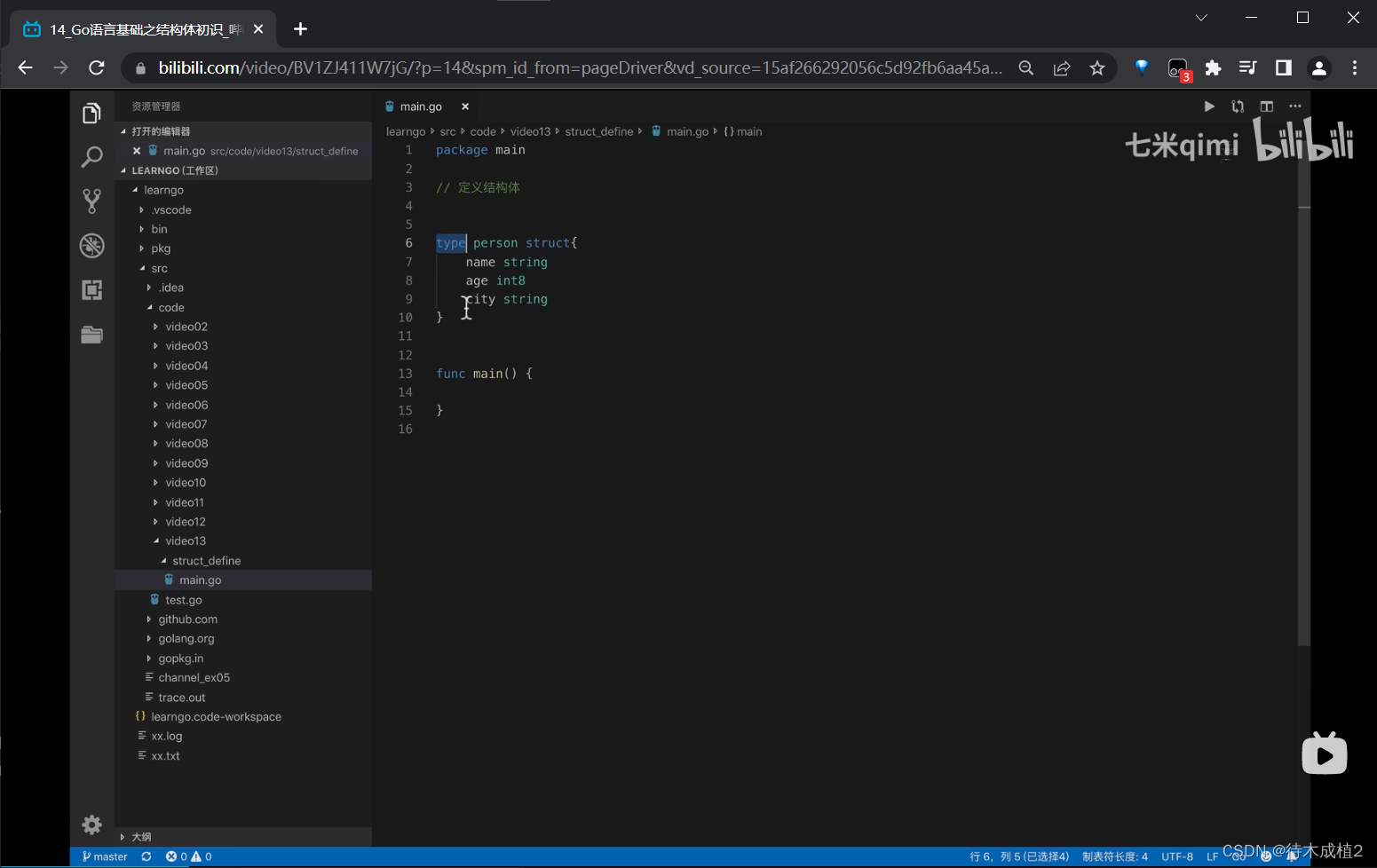The height and width of the screenshot is (868, 1377).
Task: Click src in the breadcrumb
Action: [x=447, y=131]
